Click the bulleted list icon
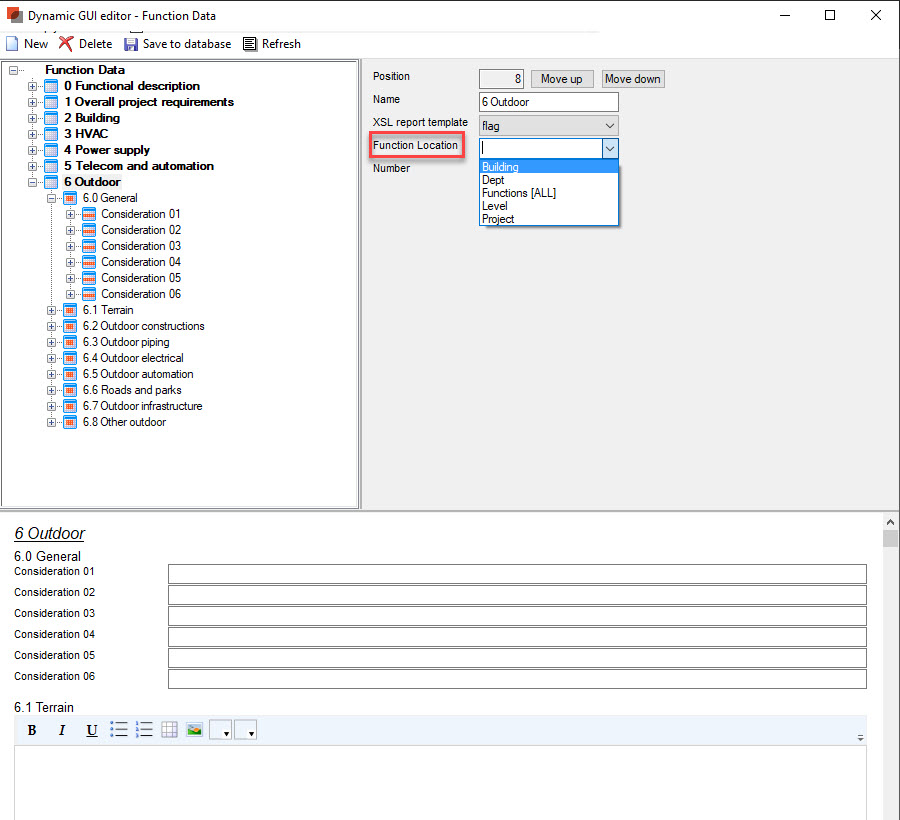900x820 pixels. [119, 730]
